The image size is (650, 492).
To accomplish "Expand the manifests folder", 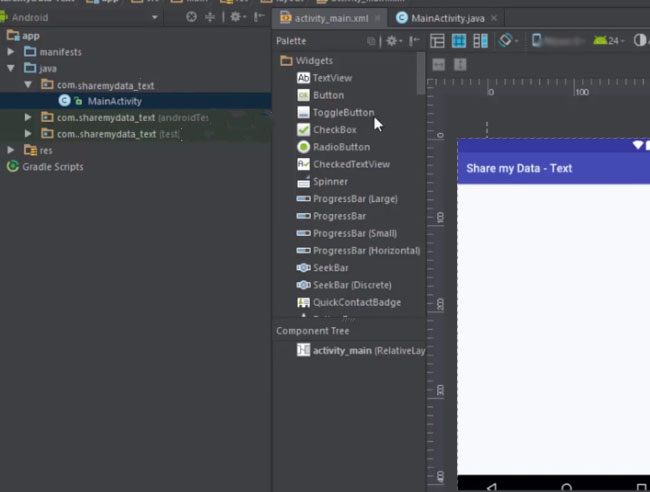I will 12,51.
